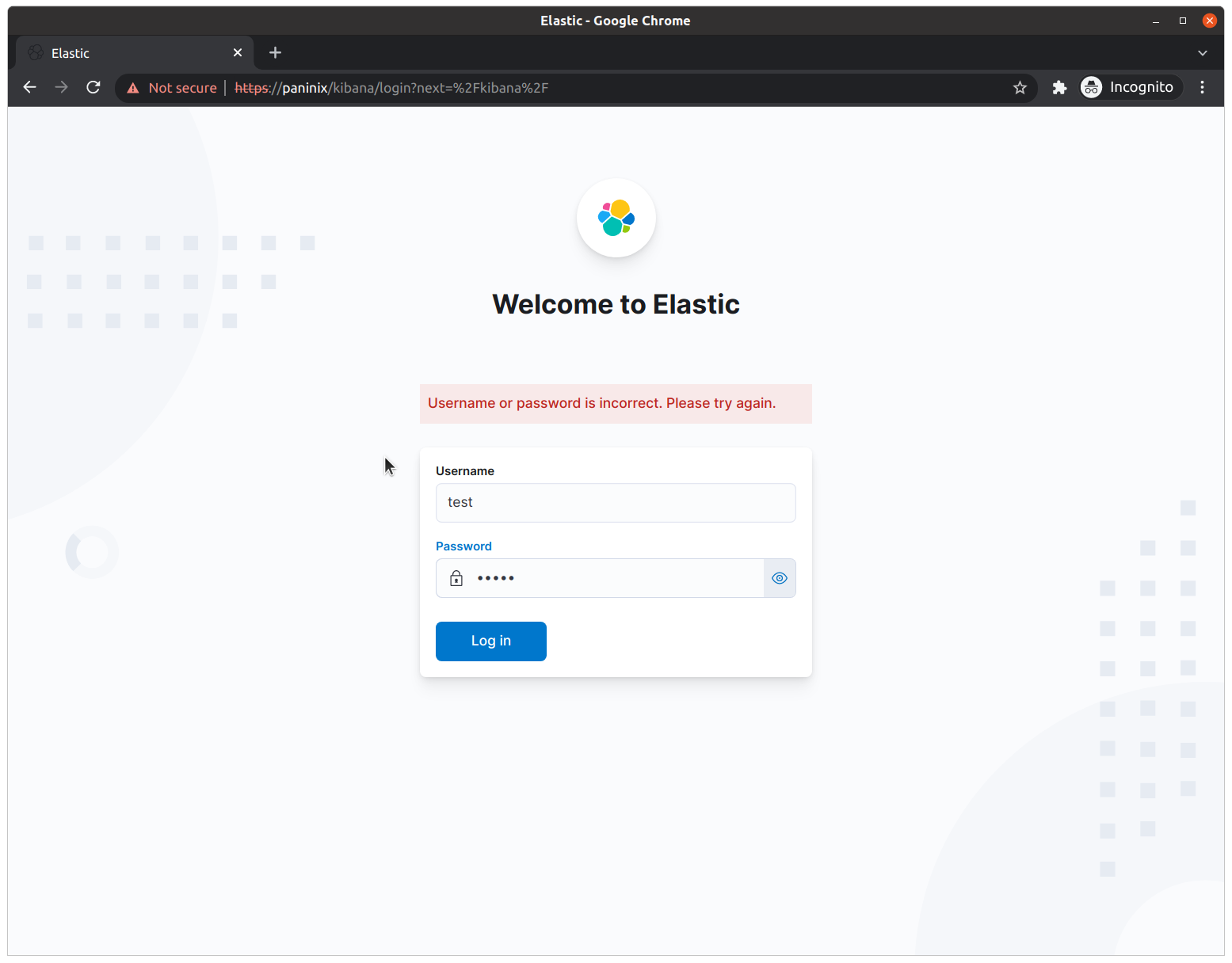Reload the Elastic login page

coord(93,87)
